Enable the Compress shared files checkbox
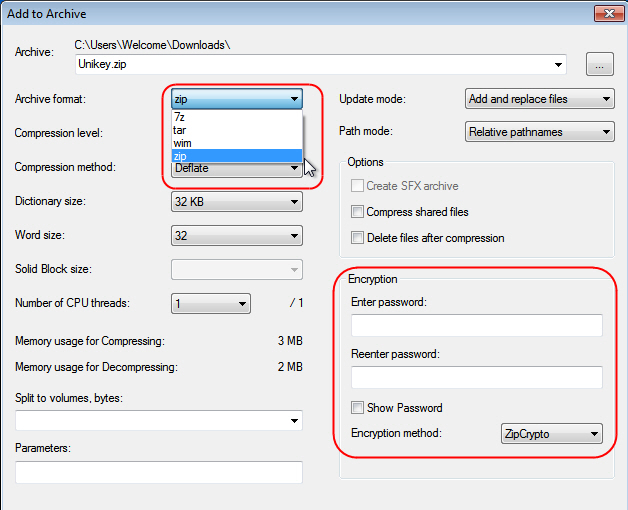Image resolution: width=628 pixels, height=510 pixels. (357, 212)
